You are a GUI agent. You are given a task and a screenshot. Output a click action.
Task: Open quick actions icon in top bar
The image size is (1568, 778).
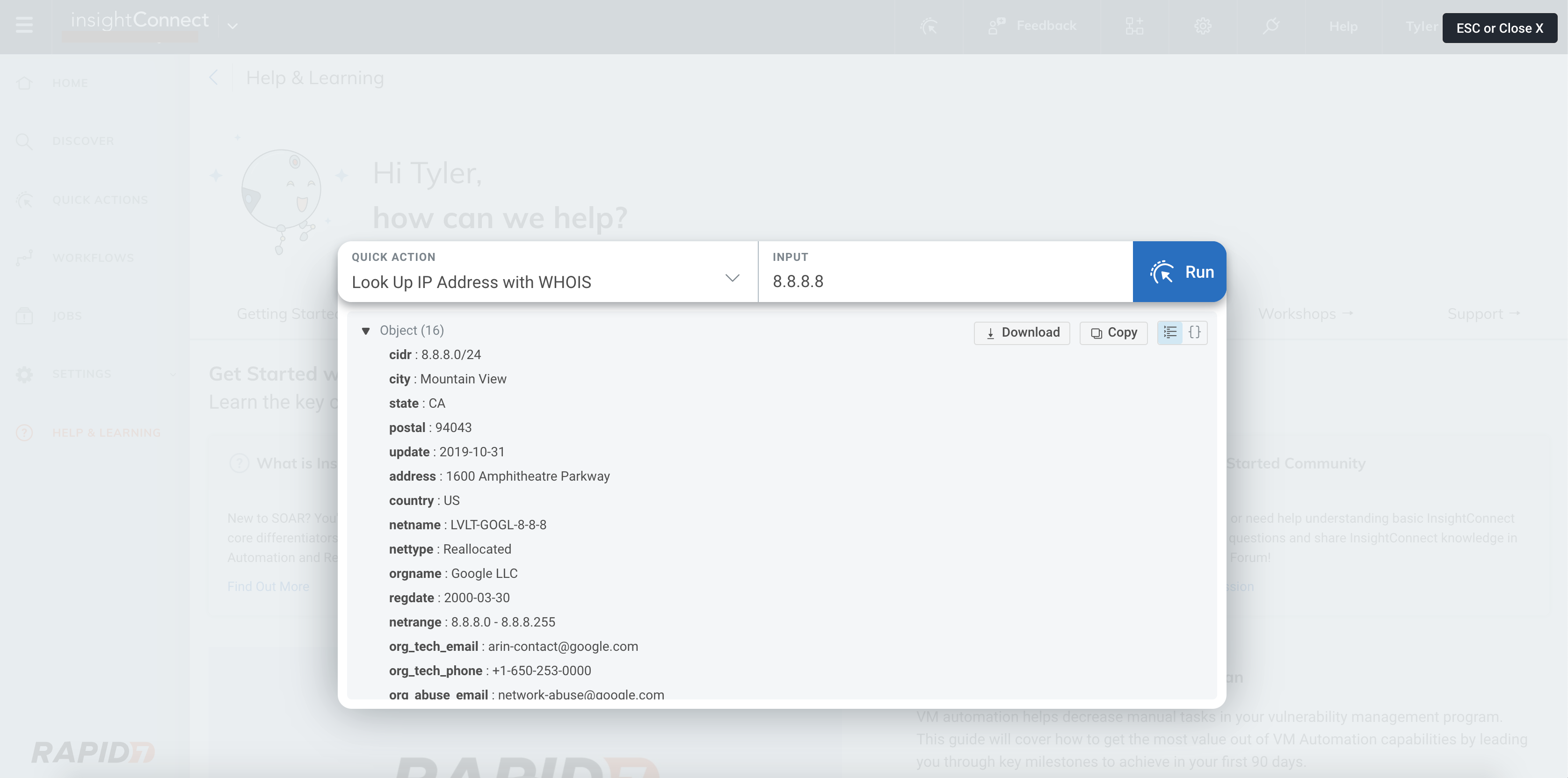929,26
